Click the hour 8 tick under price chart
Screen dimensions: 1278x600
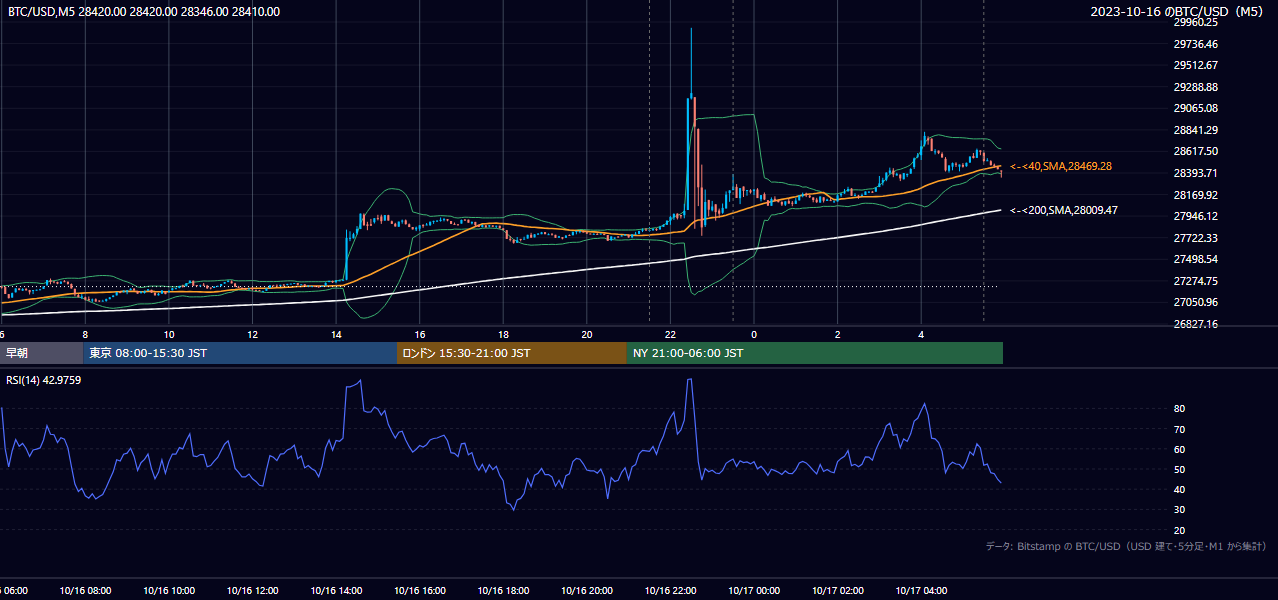85,334
